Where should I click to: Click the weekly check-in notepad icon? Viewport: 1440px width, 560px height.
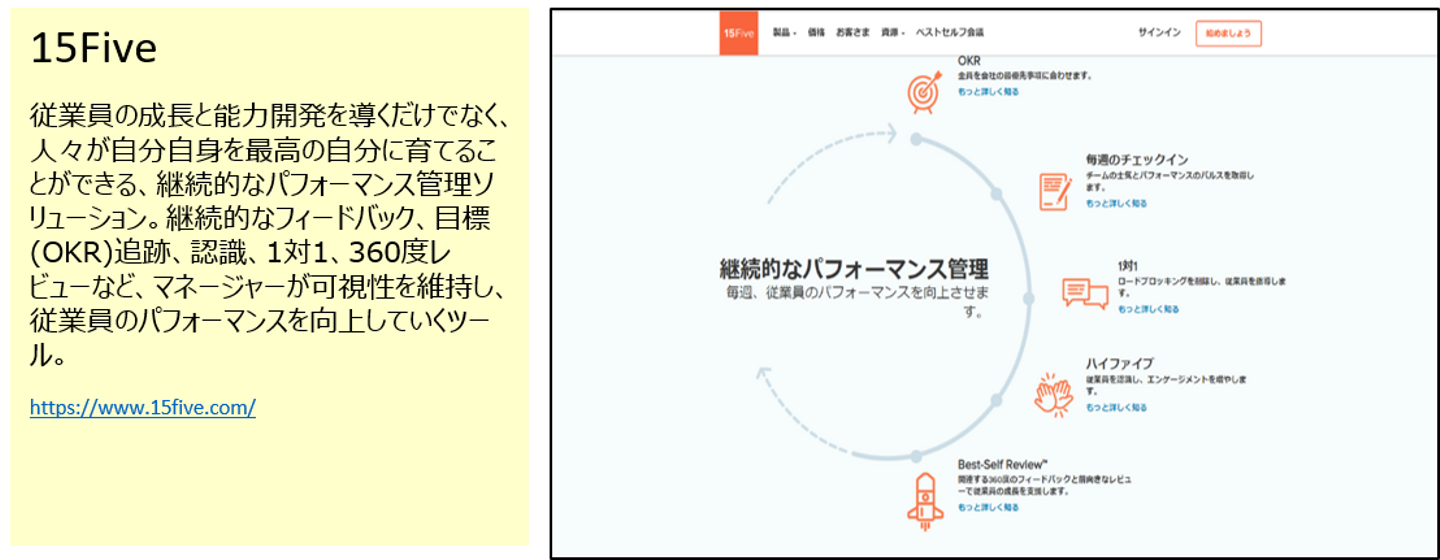pyautogui.click(x=1054, y=190)
